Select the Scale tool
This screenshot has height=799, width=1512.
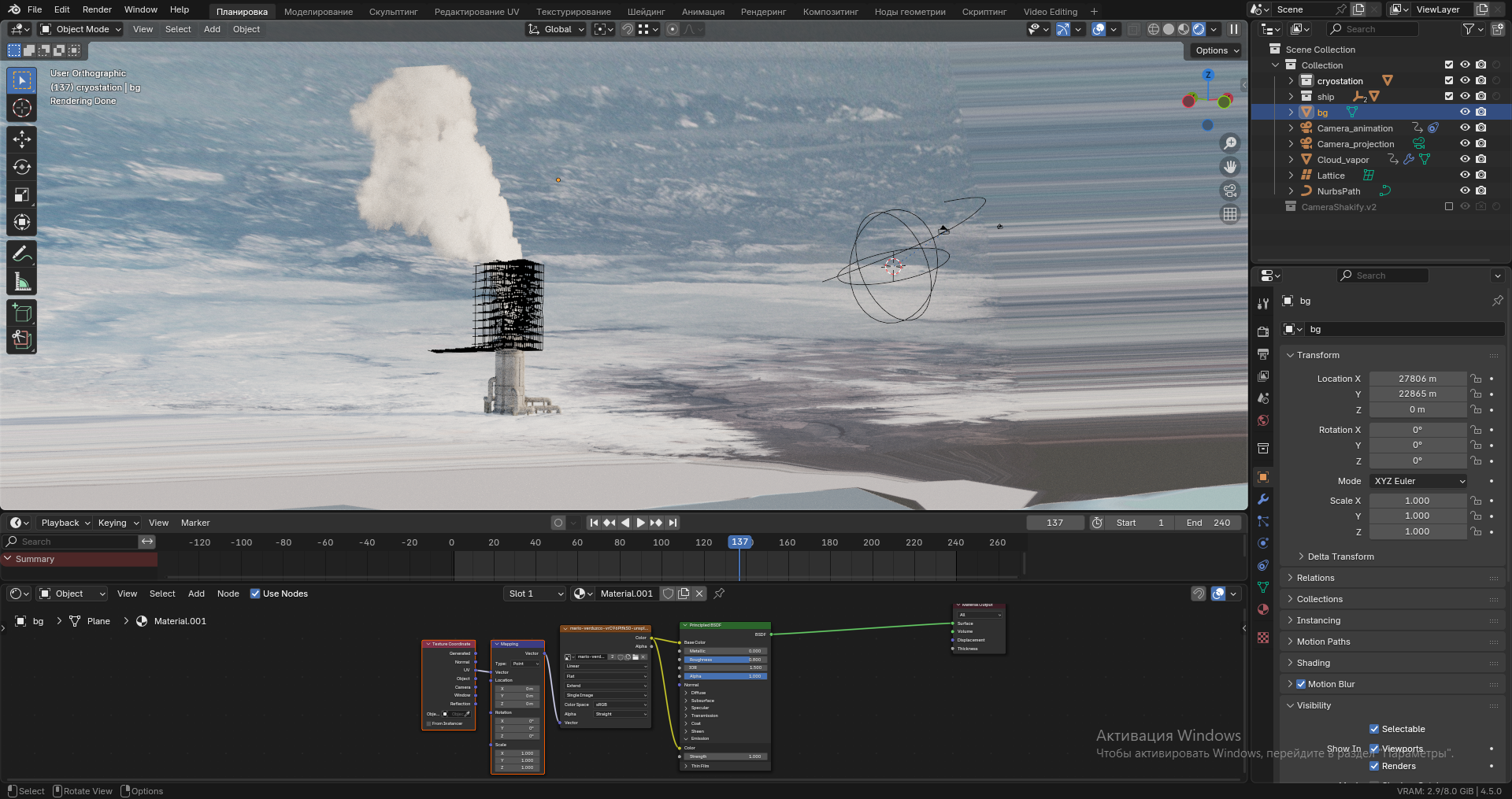click(x=22, y=195)
